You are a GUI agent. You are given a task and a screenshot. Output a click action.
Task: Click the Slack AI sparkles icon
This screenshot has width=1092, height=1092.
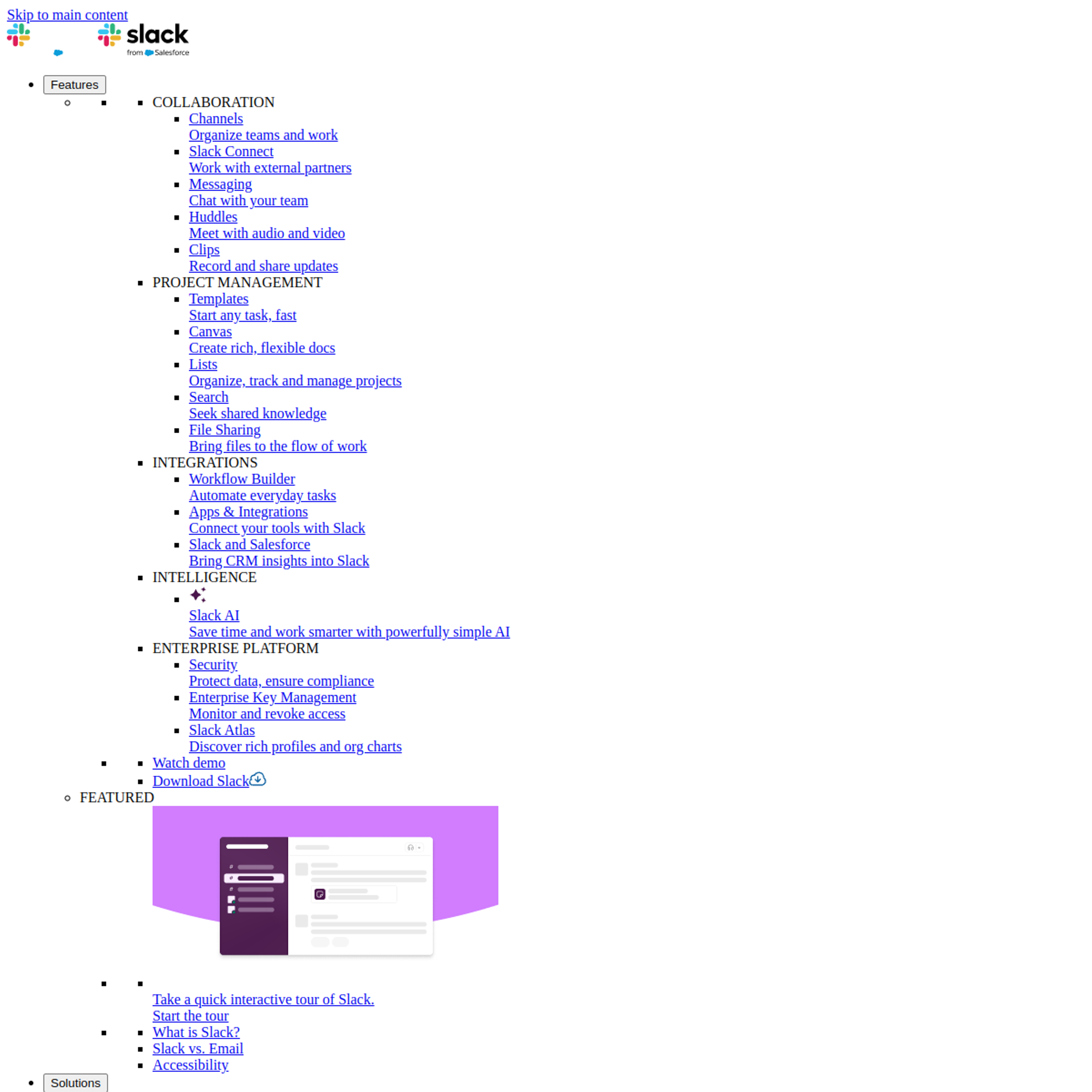197,594
